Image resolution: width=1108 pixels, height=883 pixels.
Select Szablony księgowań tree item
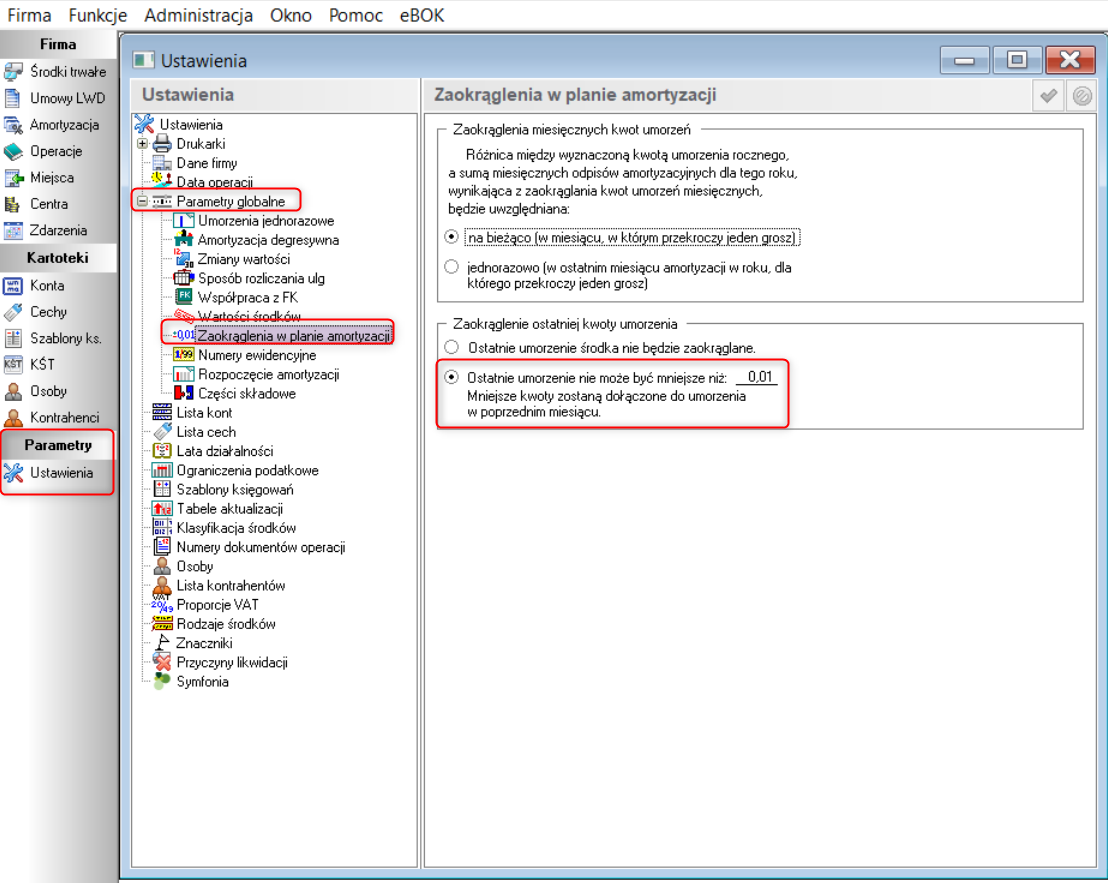tap(235, 490)
